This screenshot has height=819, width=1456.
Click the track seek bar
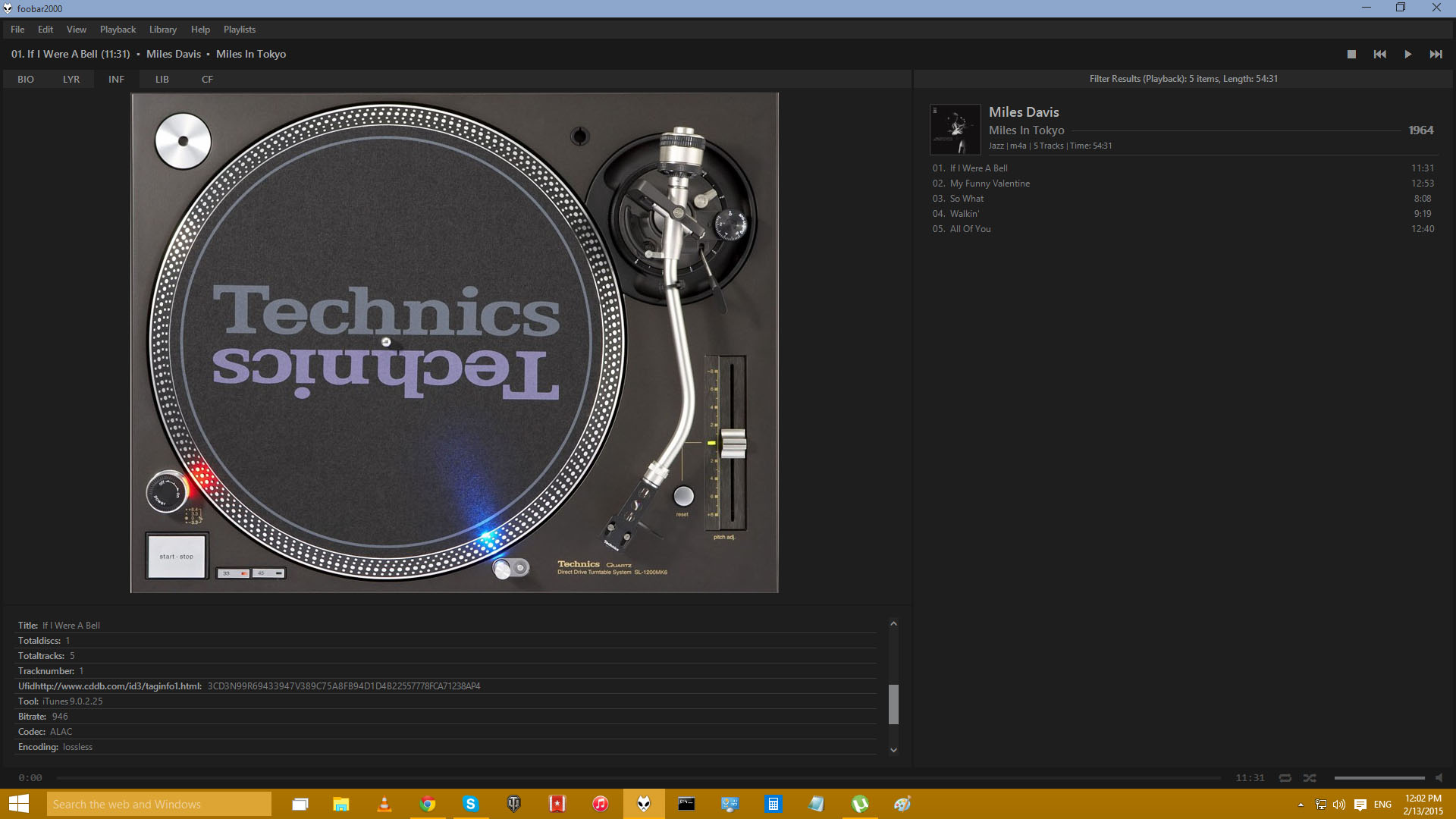pos(637,777)
